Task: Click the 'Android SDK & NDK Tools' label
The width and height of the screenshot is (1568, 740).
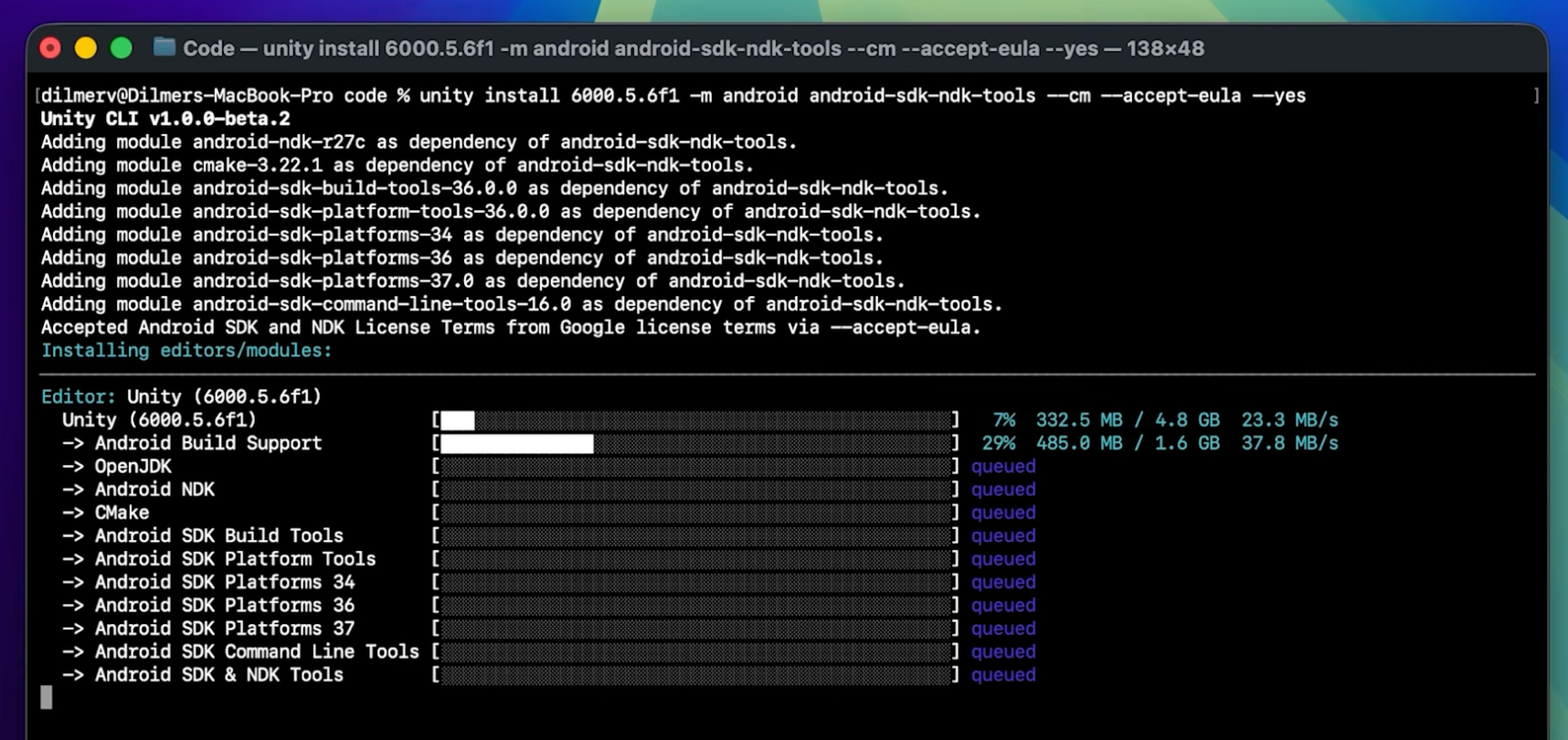Action: point(219,675)
